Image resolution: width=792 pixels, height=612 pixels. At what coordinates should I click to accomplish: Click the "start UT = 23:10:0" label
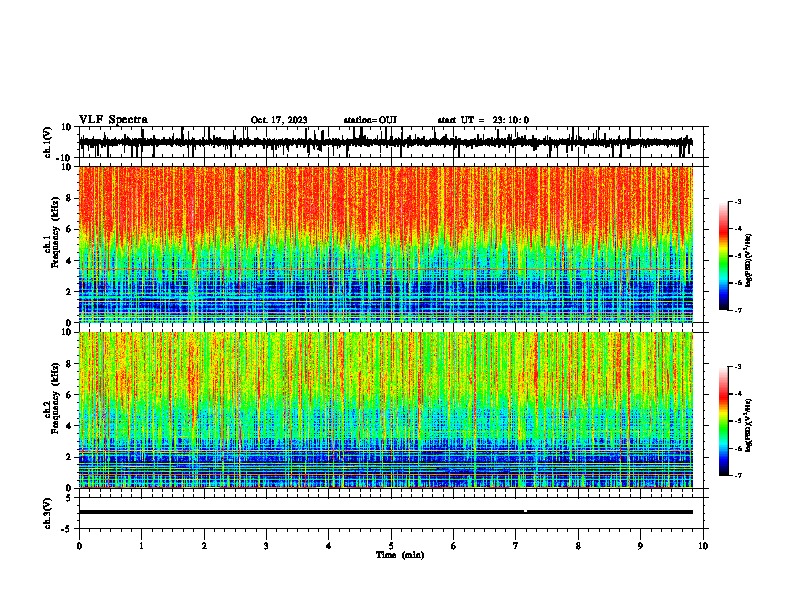pyautogui.click(x=483, y=120)
